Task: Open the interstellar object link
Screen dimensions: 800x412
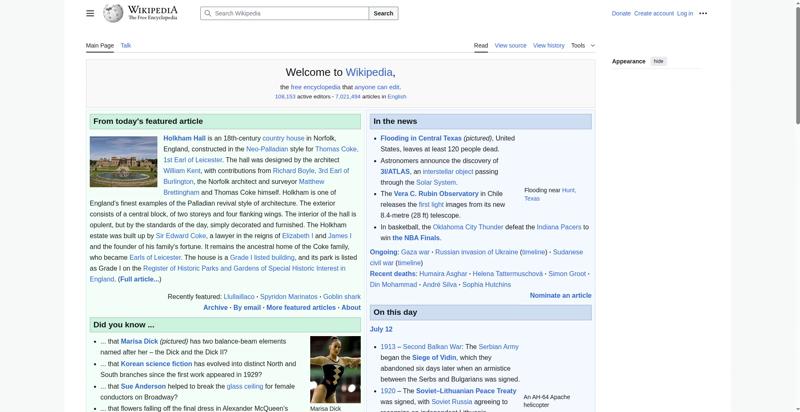Action: tap(448, 172)
